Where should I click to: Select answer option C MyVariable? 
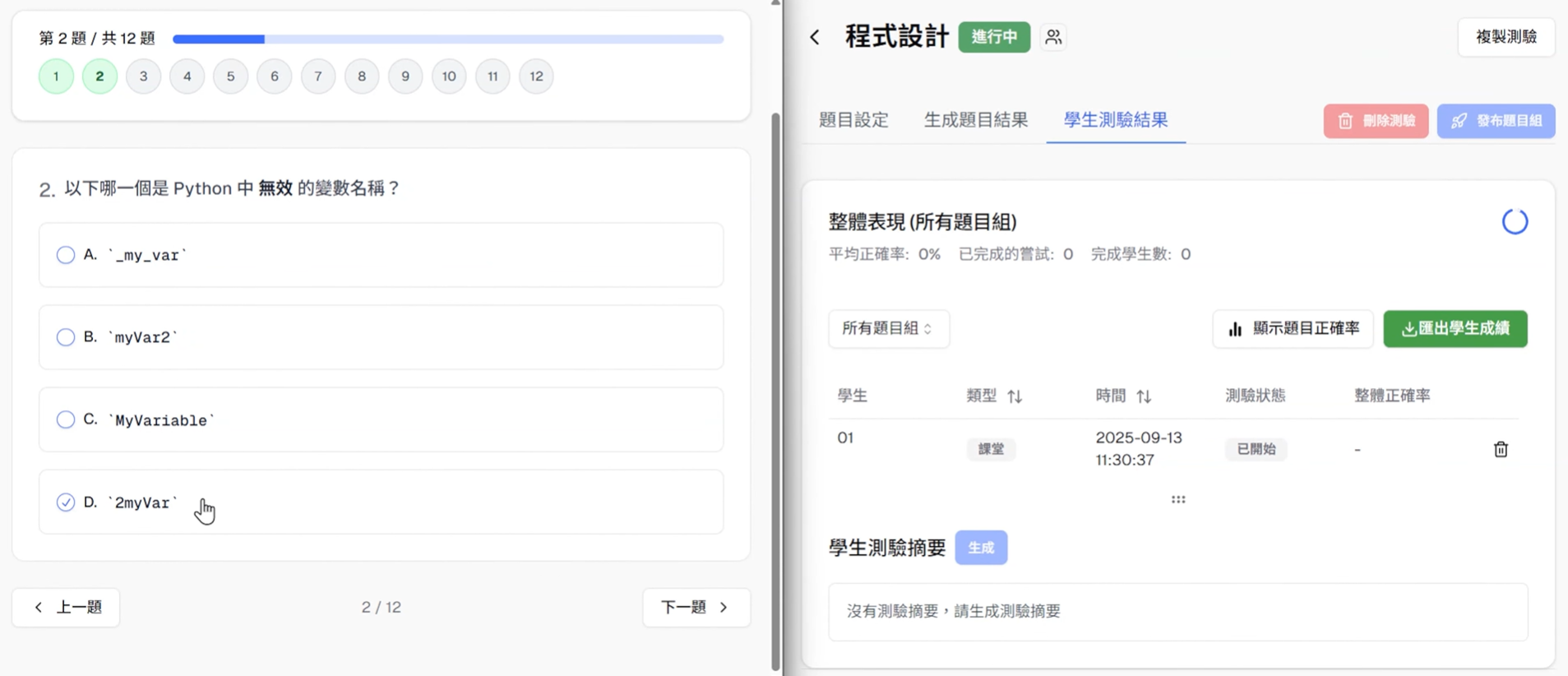click(381, 419)
